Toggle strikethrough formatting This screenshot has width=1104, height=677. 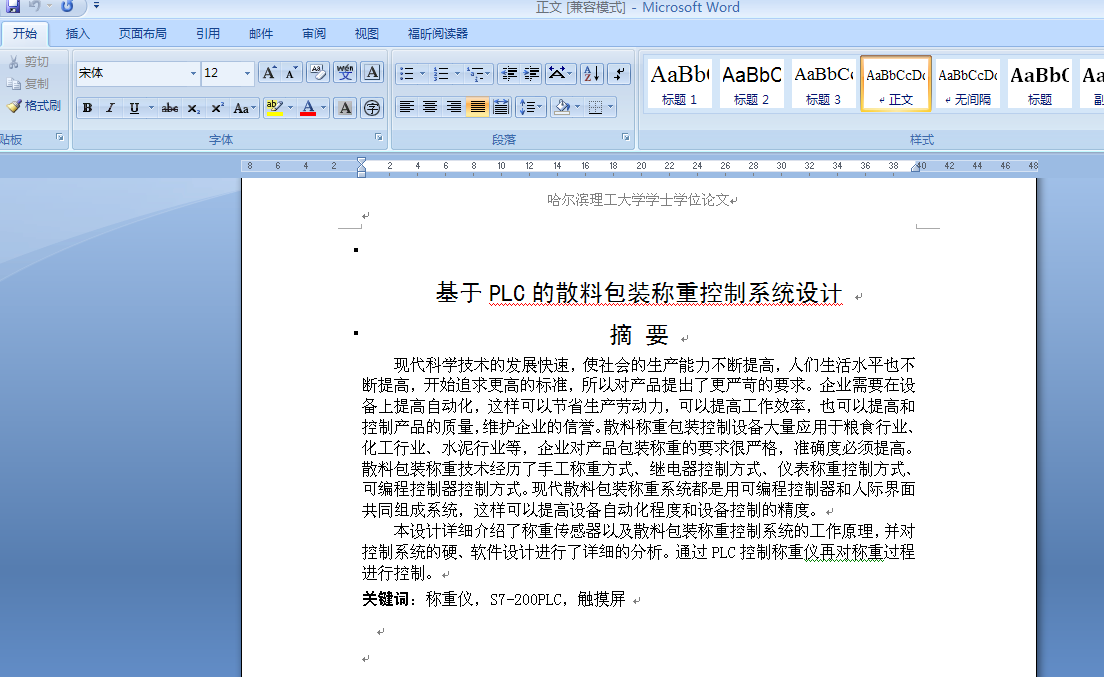click(169, 108)
